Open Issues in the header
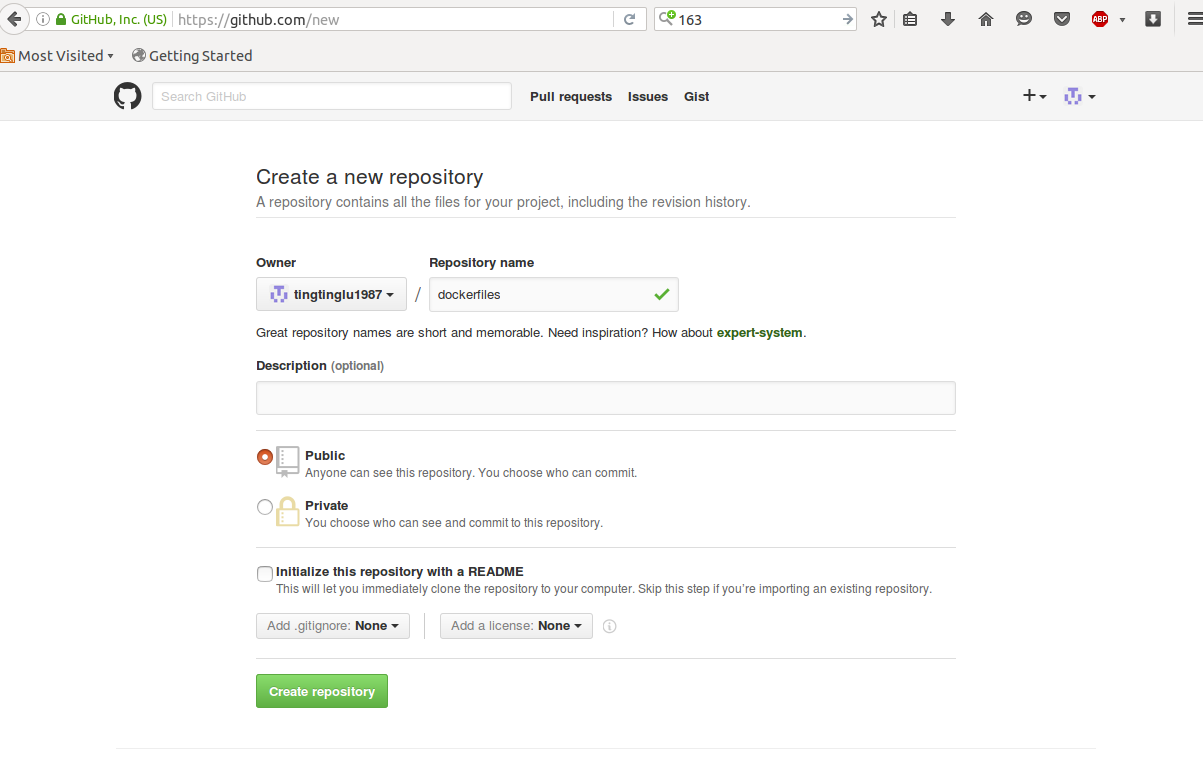The width and height of the screenshot is (1203, 760). (648, 97)
